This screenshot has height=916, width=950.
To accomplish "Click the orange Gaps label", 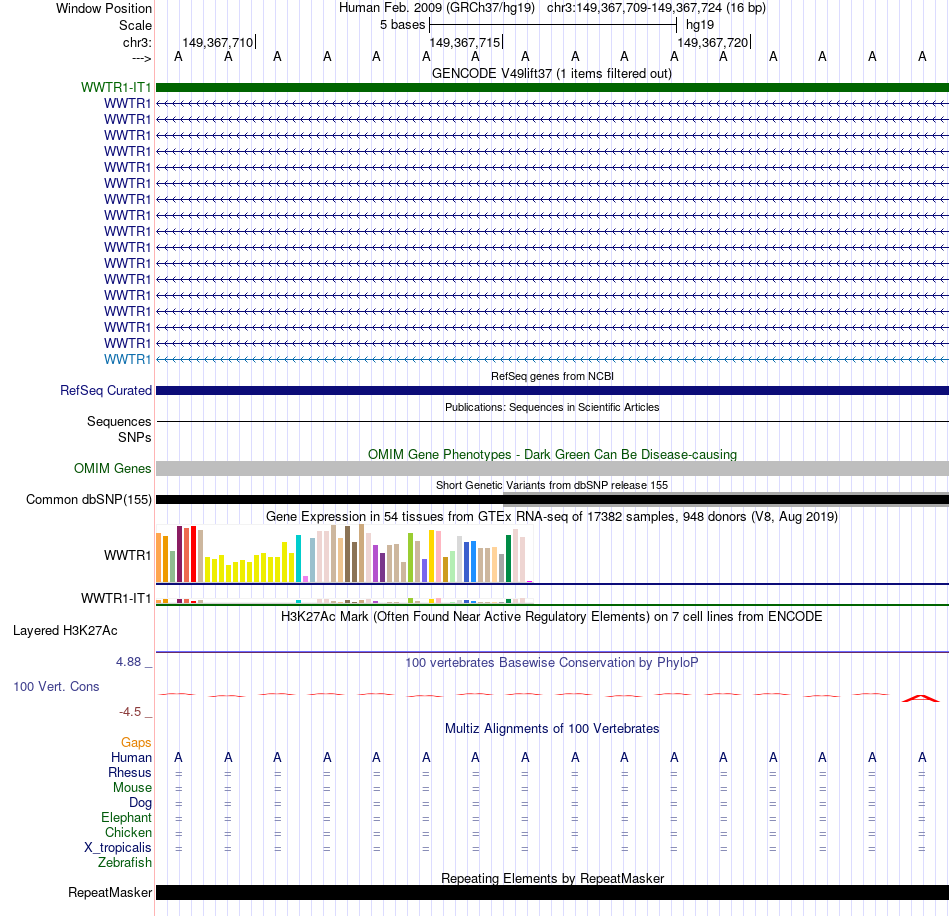I will coord(136,743).
